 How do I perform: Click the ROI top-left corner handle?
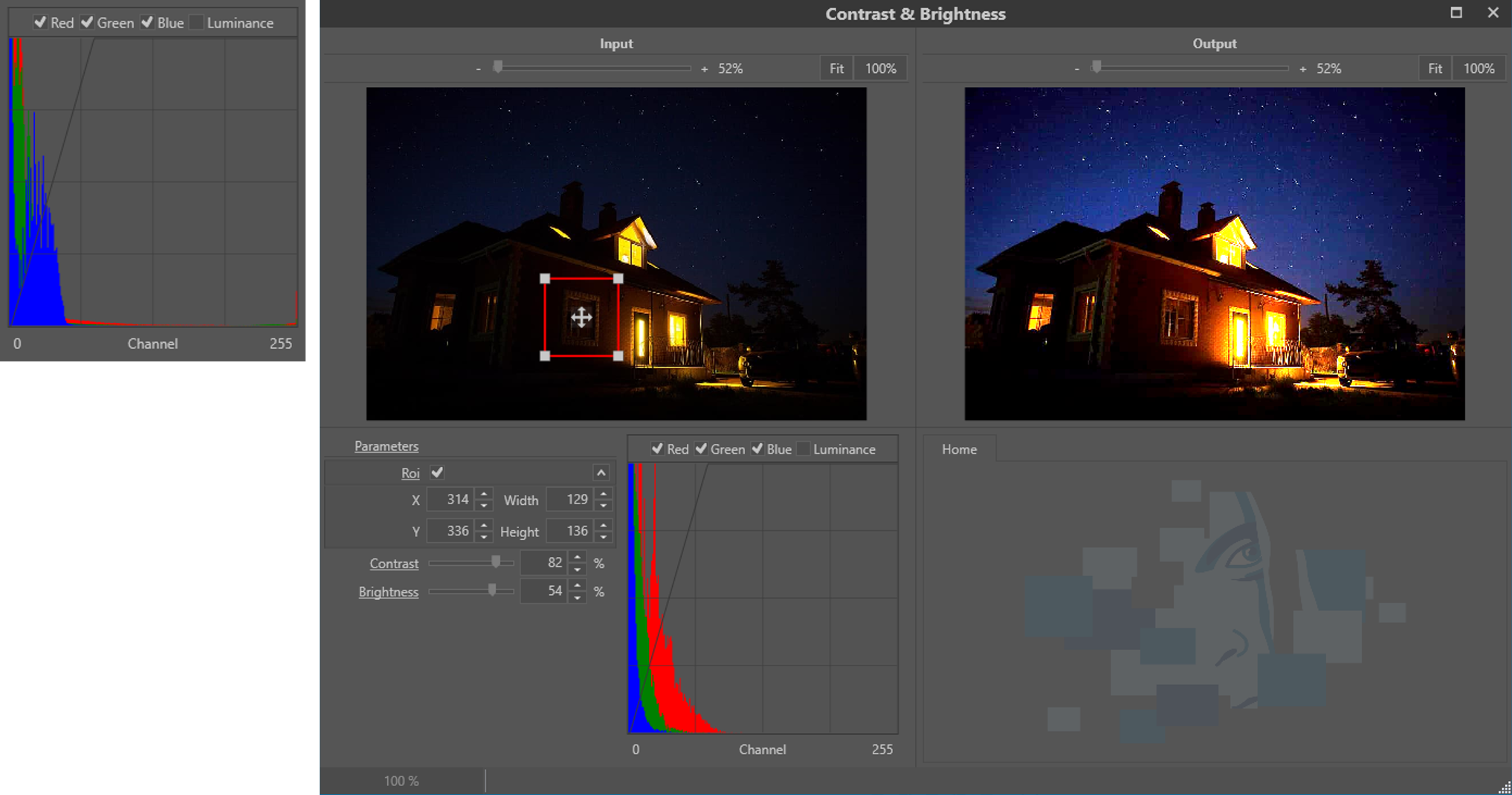(545, 279)
